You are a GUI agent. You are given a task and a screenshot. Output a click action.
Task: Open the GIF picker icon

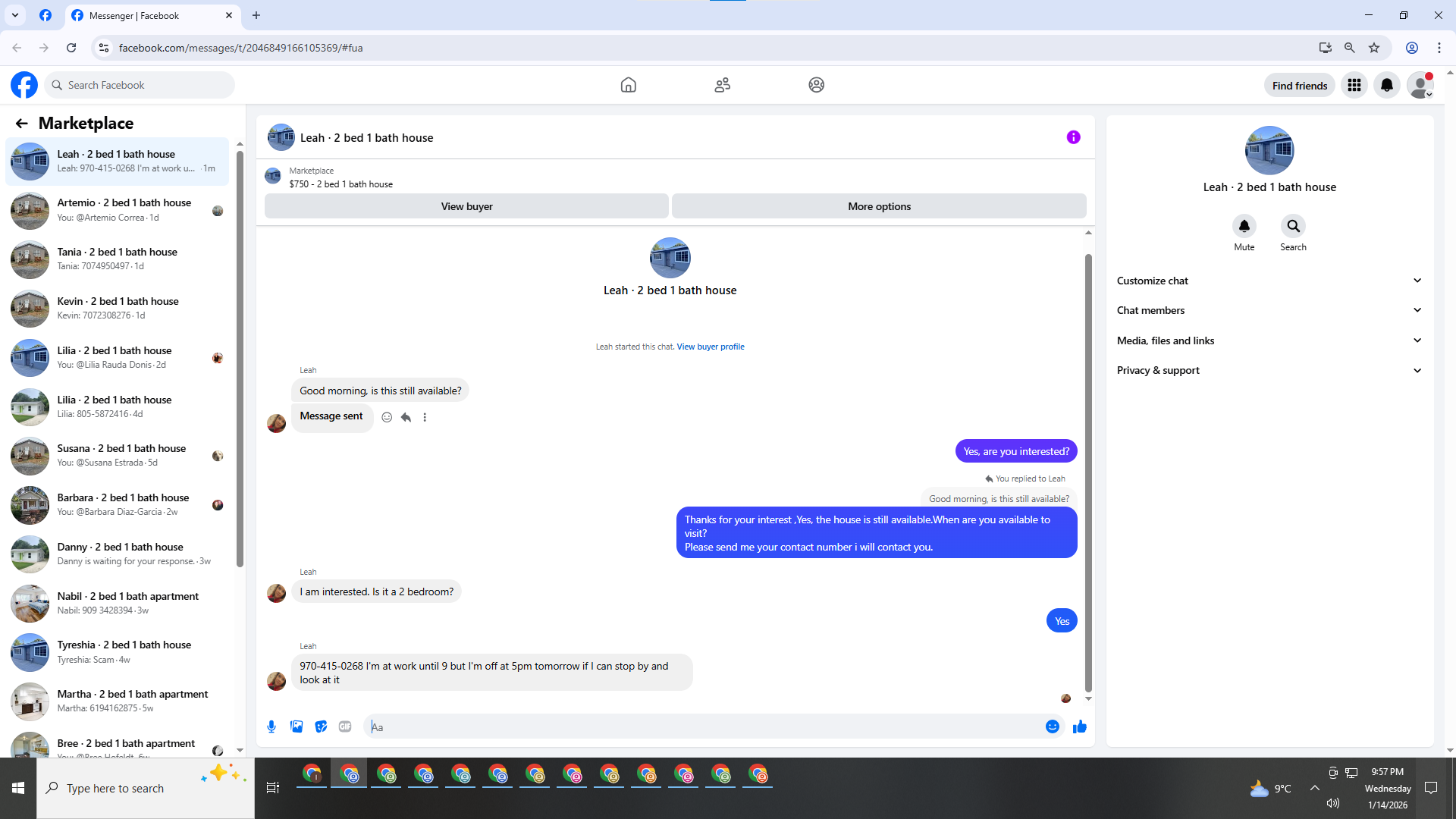(345, 726)
